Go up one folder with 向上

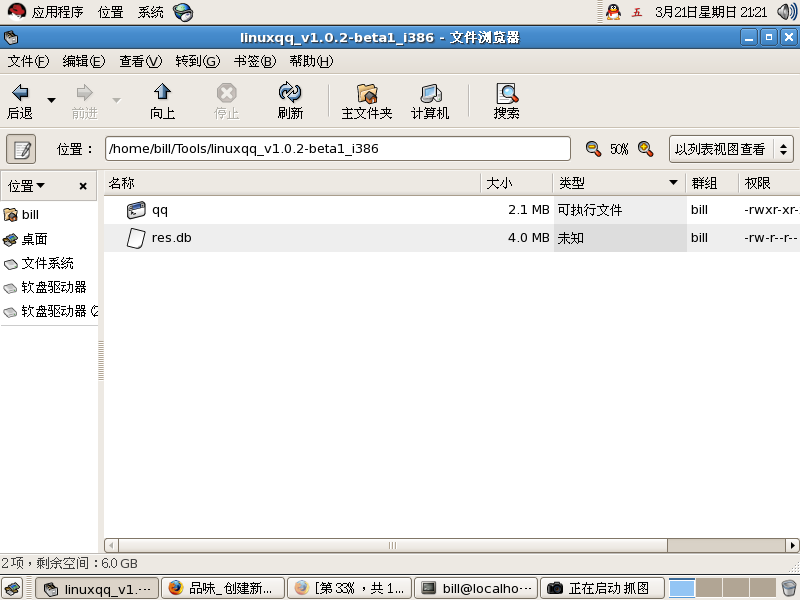[x=162, y=101]
